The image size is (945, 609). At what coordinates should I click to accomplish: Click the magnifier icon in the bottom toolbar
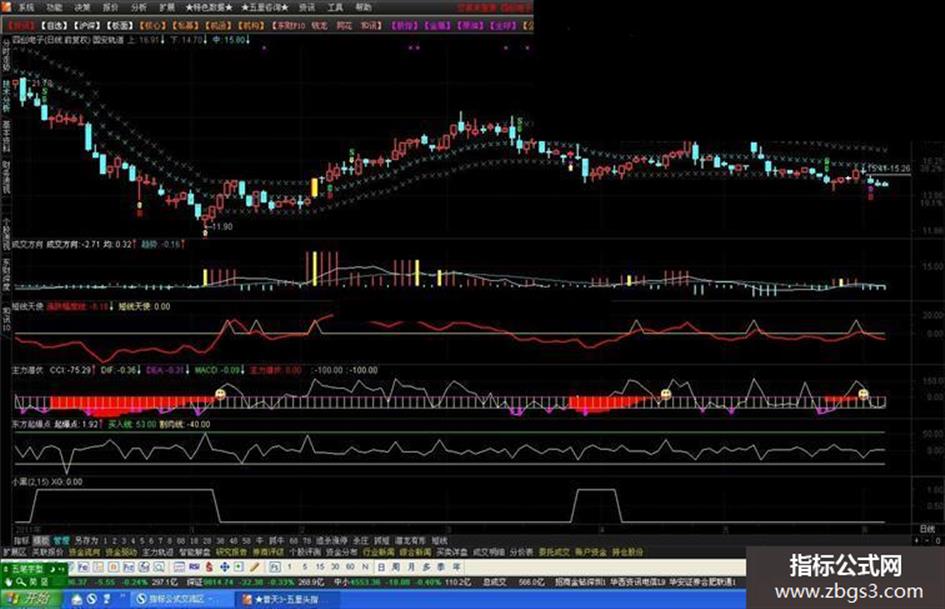159,567
